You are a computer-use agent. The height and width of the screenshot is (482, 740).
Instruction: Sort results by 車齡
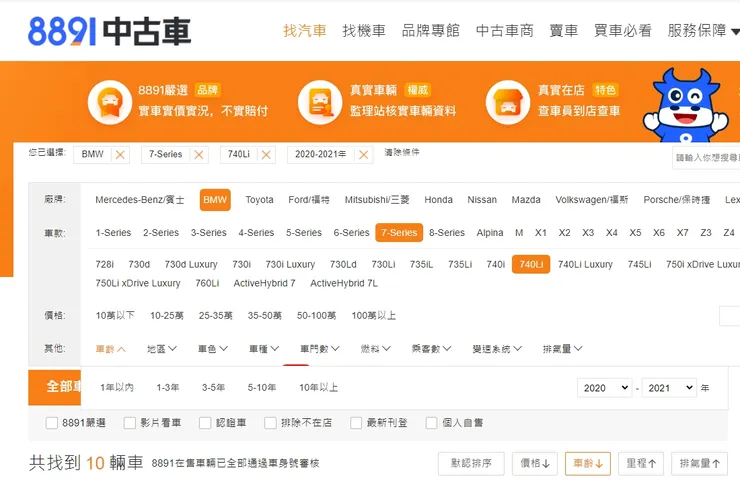[x=588, y=464]
